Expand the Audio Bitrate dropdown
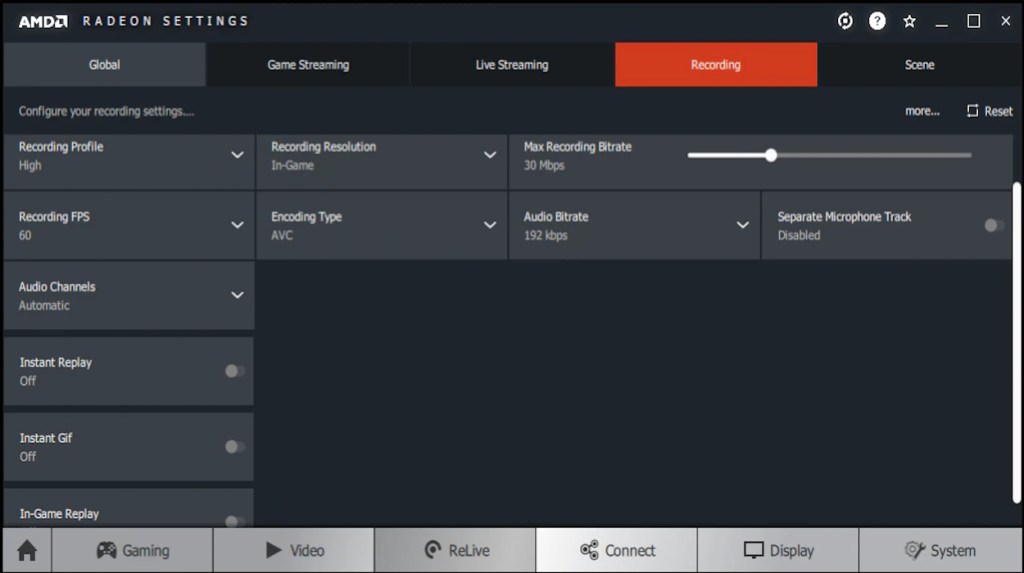Image resolution: width=1024 pixels, height=573 pixels. (x=743, y=225)
